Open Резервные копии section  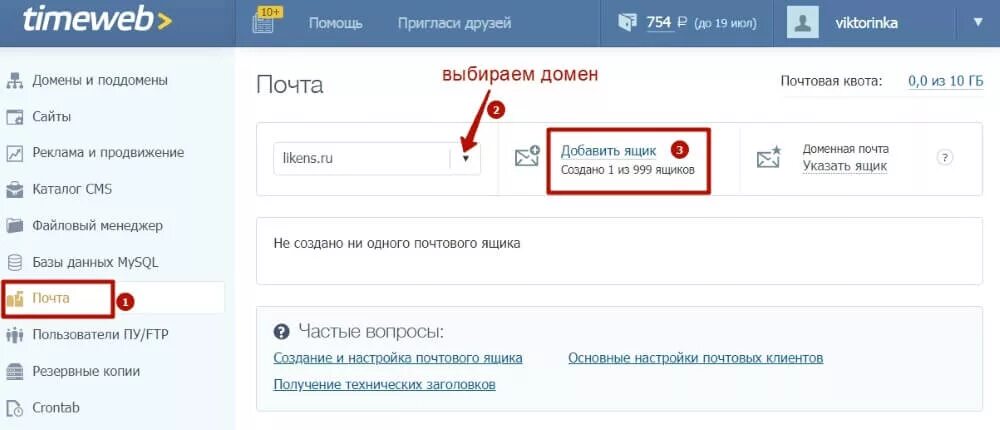coord(86,371)
